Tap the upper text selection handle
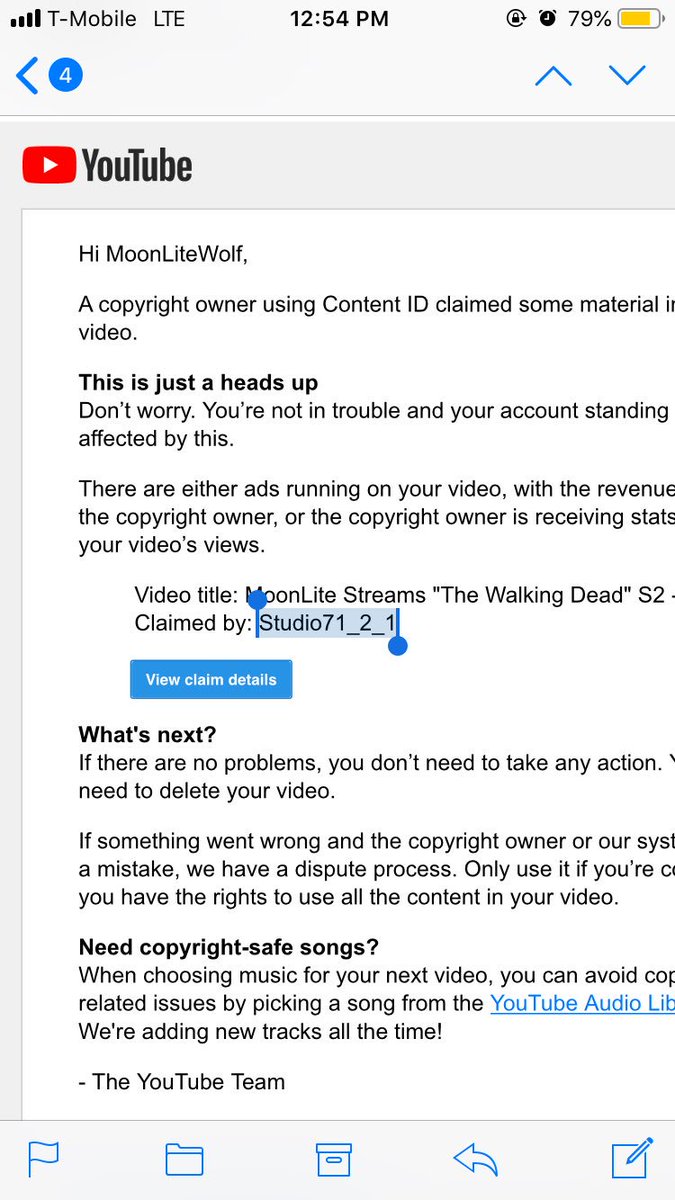Viewport: 675px width, 1200px height. coord(257,601)
